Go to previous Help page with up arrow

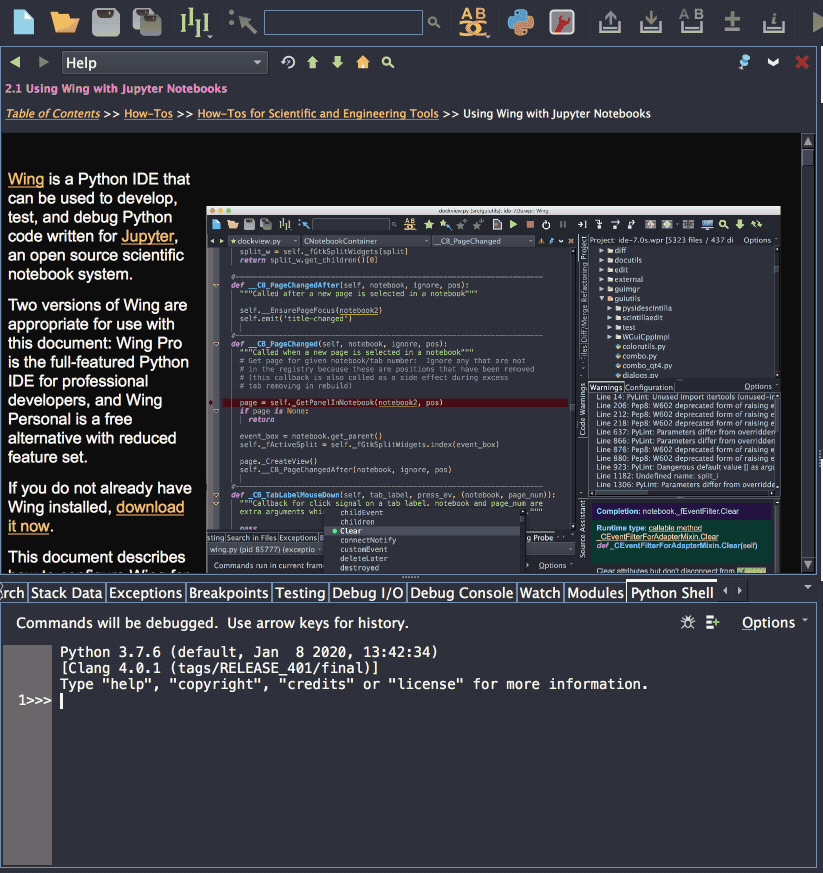coord(313,62)
